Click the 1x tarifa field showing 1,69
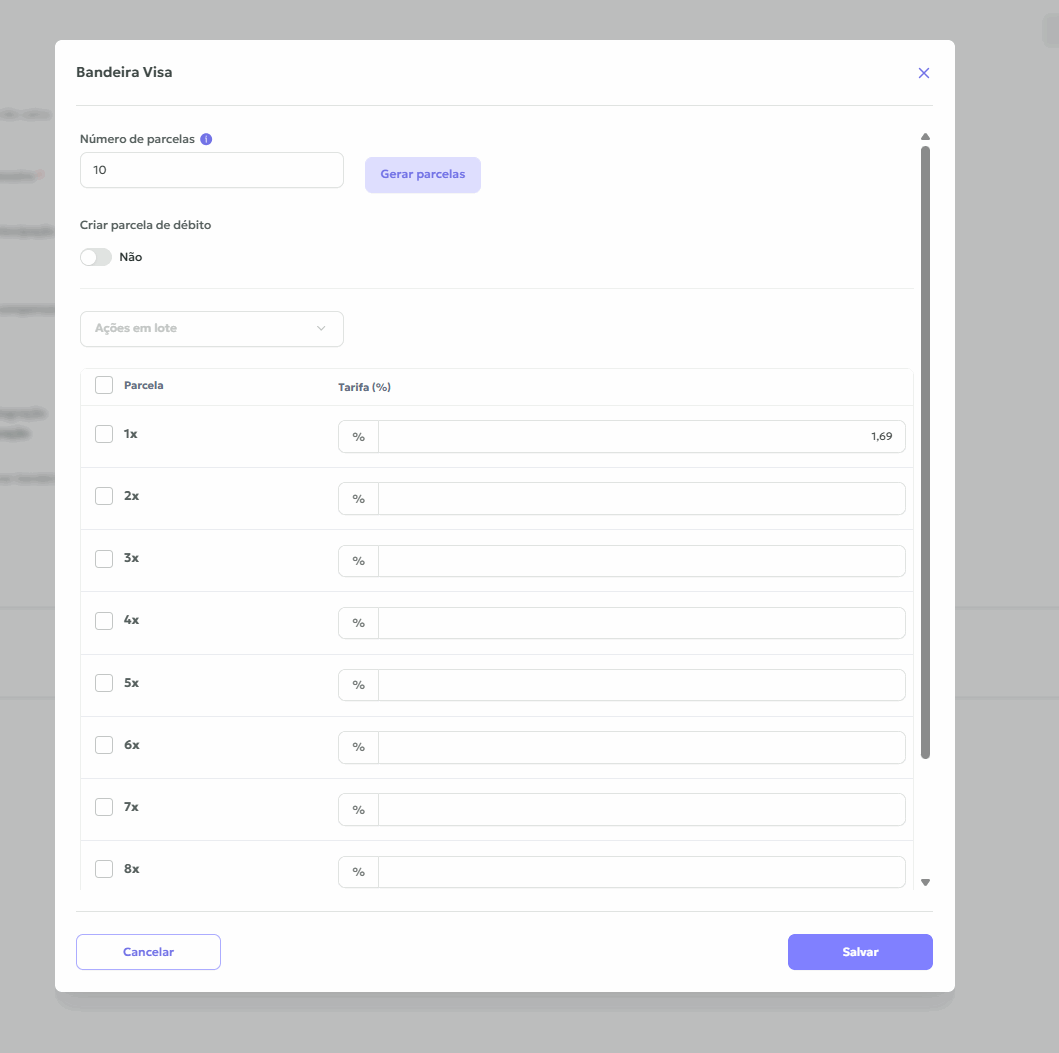The height and width of the screenshot is (1053, 1059). [x=640, y=437]
